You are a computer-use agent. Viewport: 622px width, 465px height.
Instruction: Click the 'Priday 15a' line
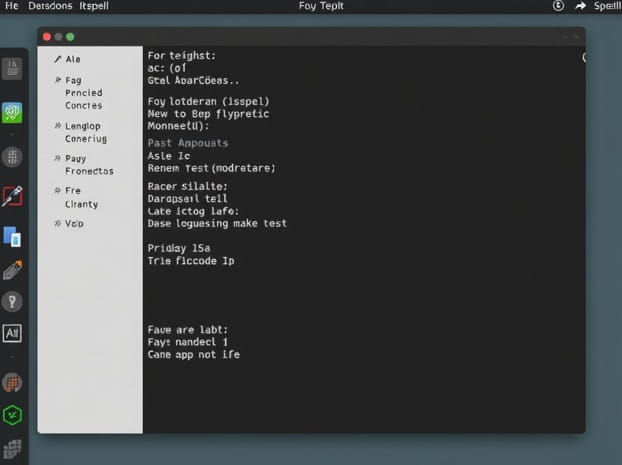(x=179, y=248)
